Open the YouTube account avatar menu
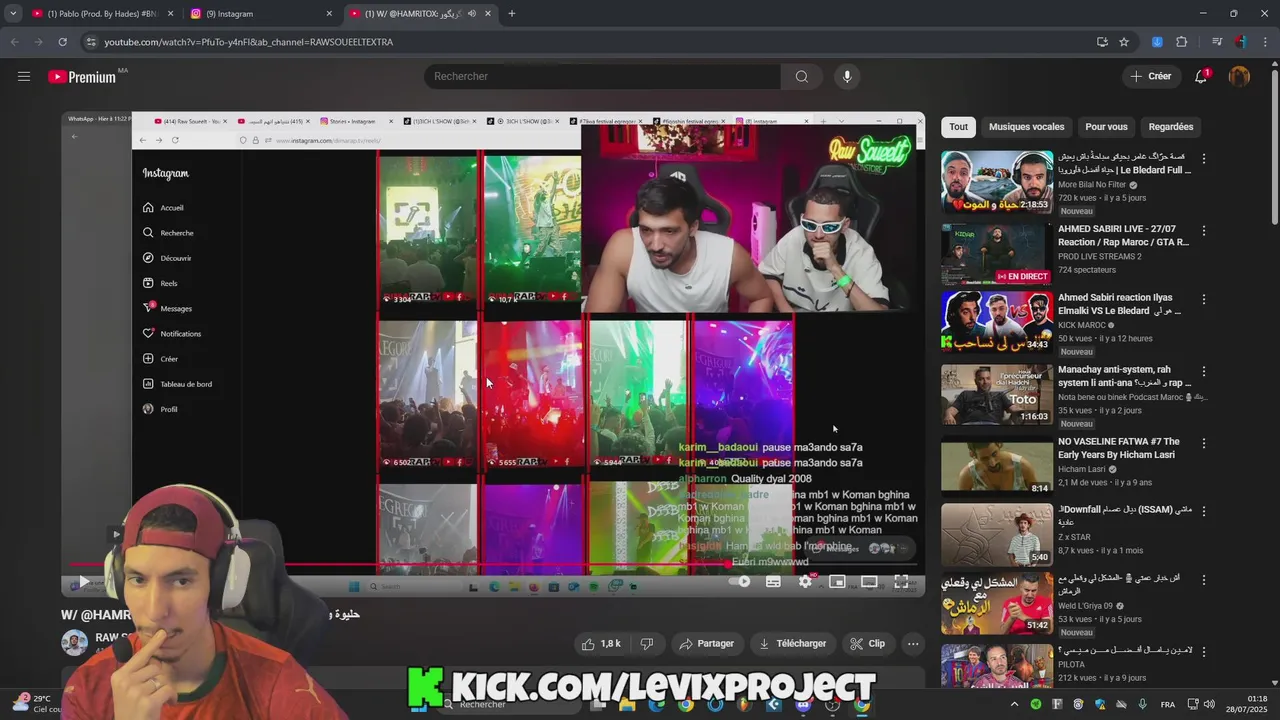 click(1239, 76)
